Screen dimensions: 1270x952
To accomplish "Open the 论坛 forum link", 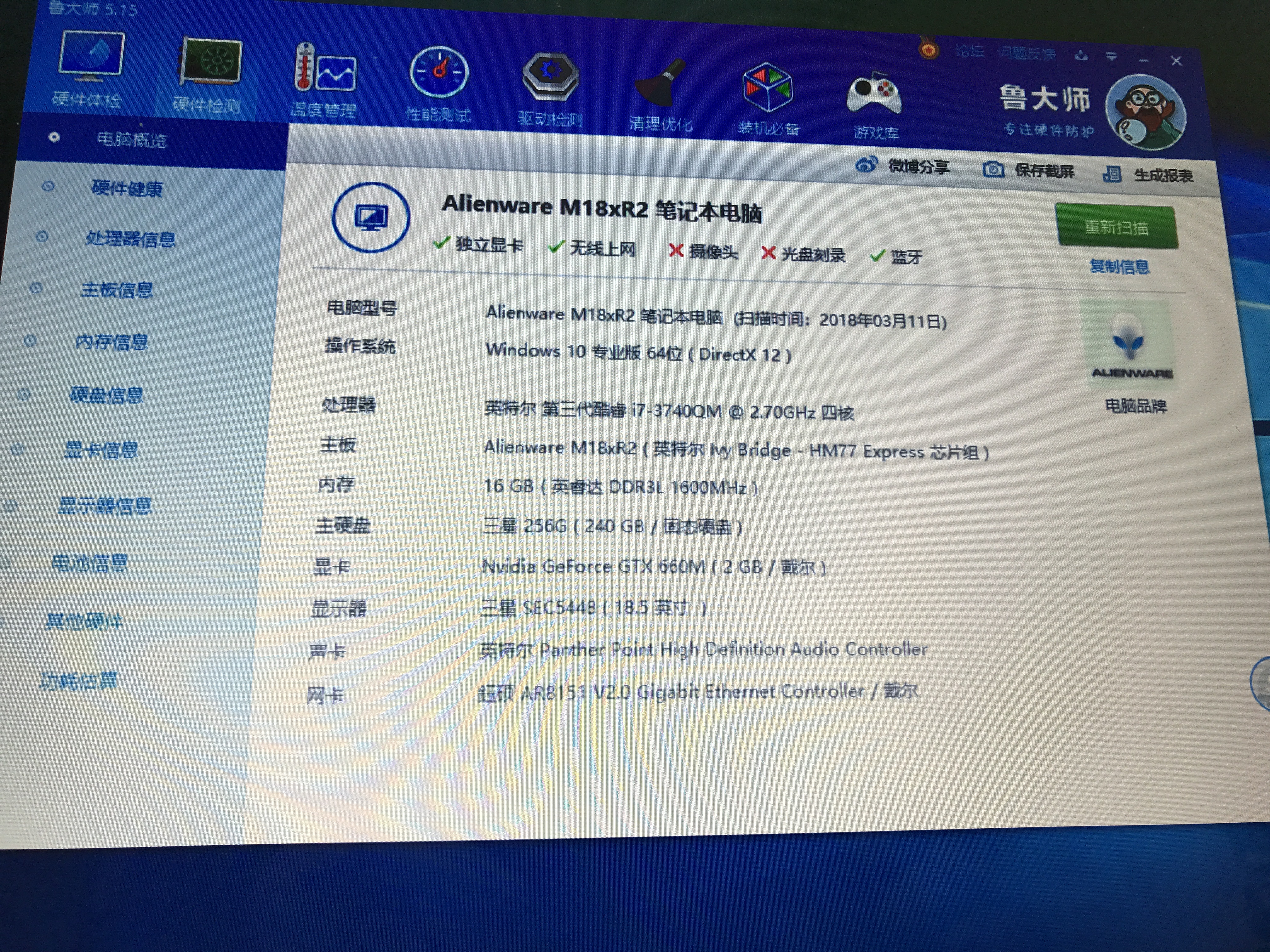I will click(x=969, y=52).
